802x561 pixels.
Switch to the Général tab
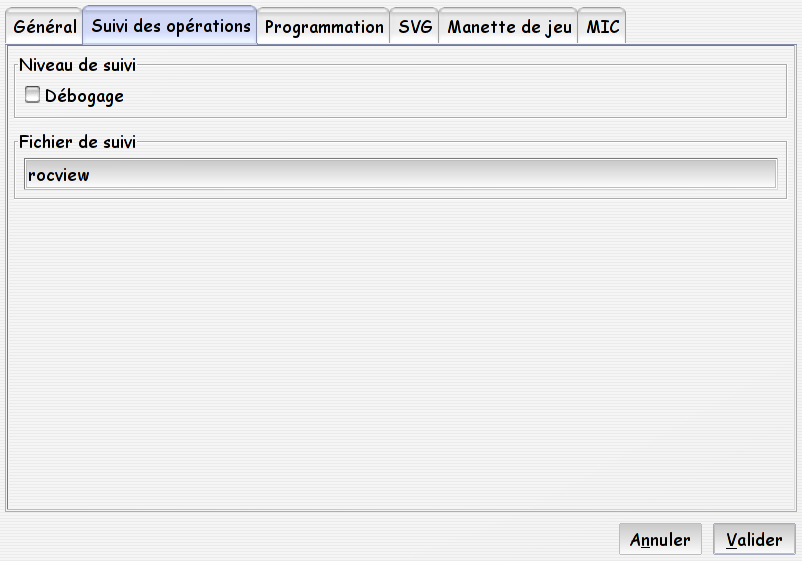[x=44, y=26]
